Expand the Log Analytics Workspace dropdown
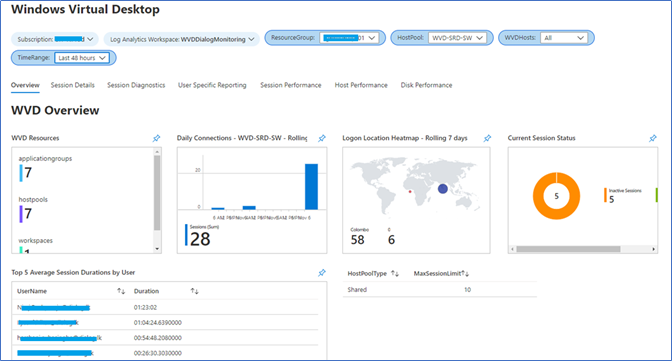The height and width of the screenshot is (361, 672). coord(182,39)
